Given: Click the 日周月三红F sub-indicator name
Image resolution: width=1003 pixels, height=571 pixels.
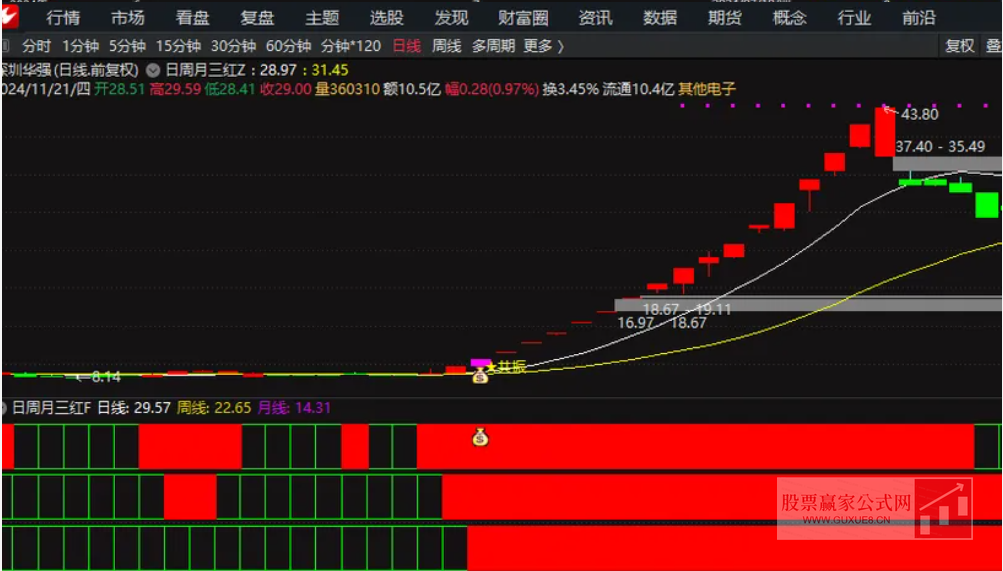Looking at the screenshot, I should [52, 408].
